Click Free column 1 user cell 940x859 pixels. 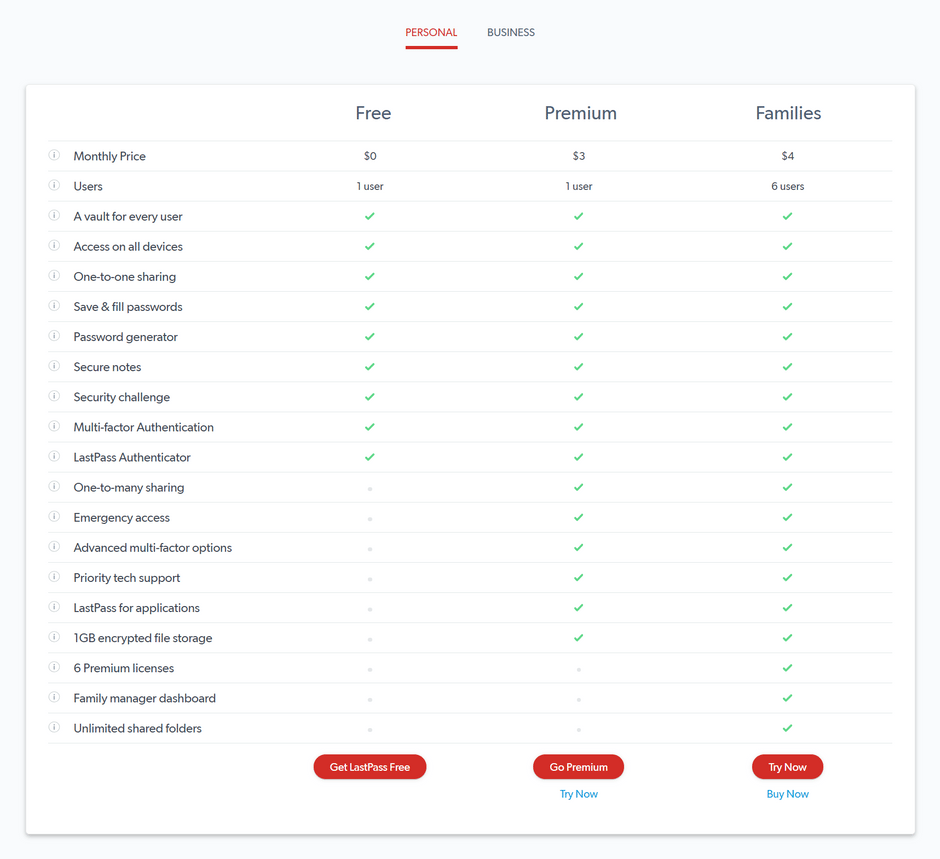click(370, 186)
